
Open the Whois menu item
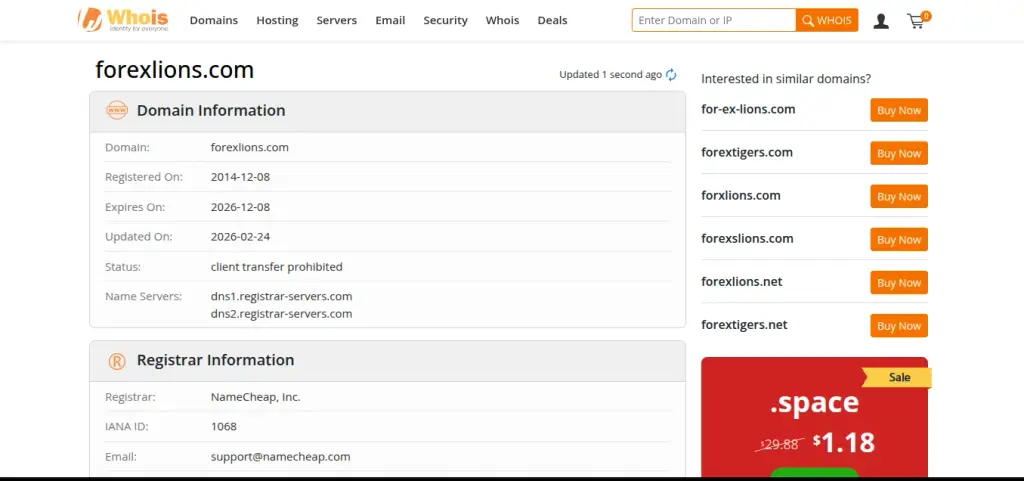point(502,20)
